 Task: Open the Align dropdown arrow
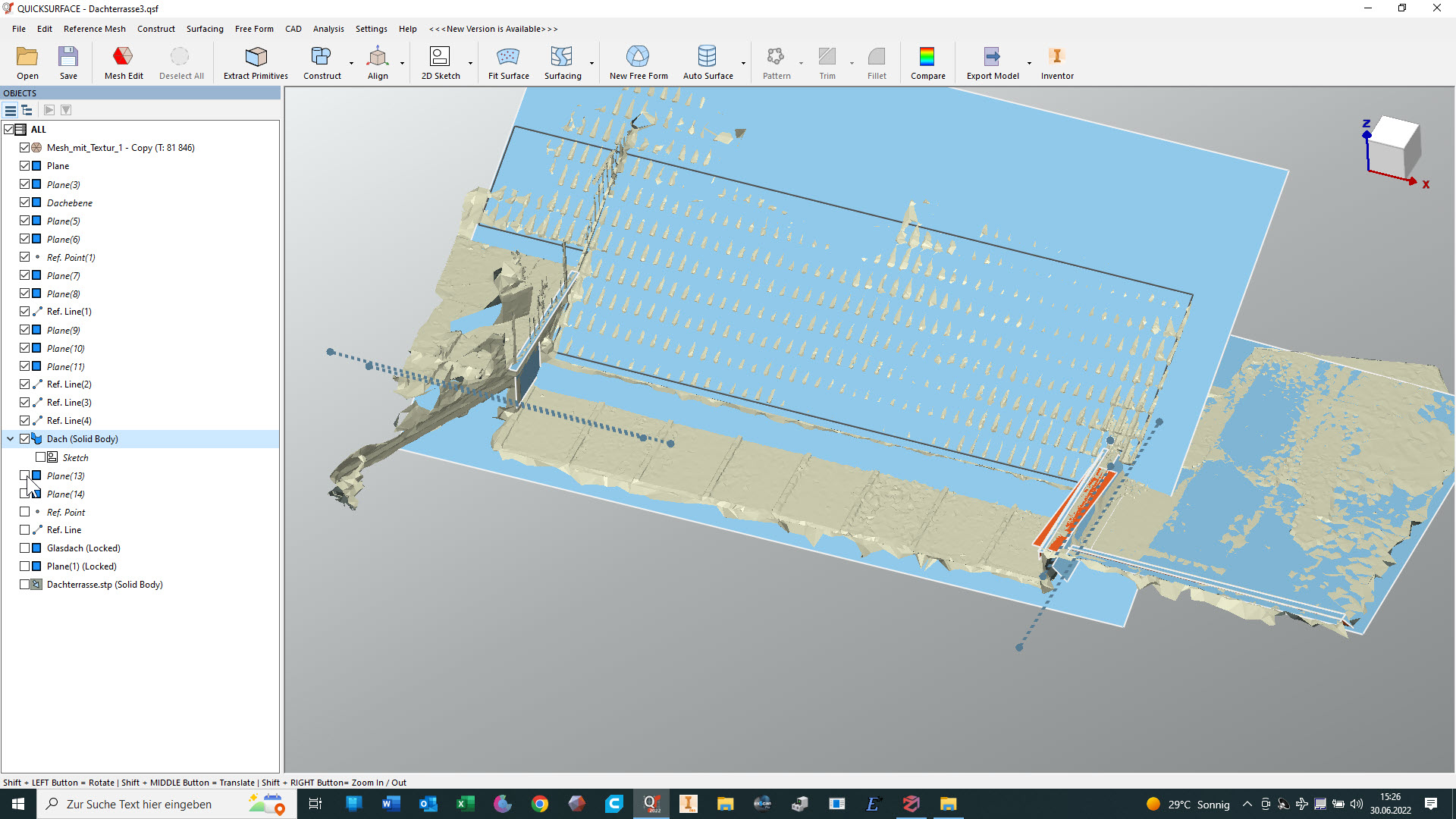[402, 64]
